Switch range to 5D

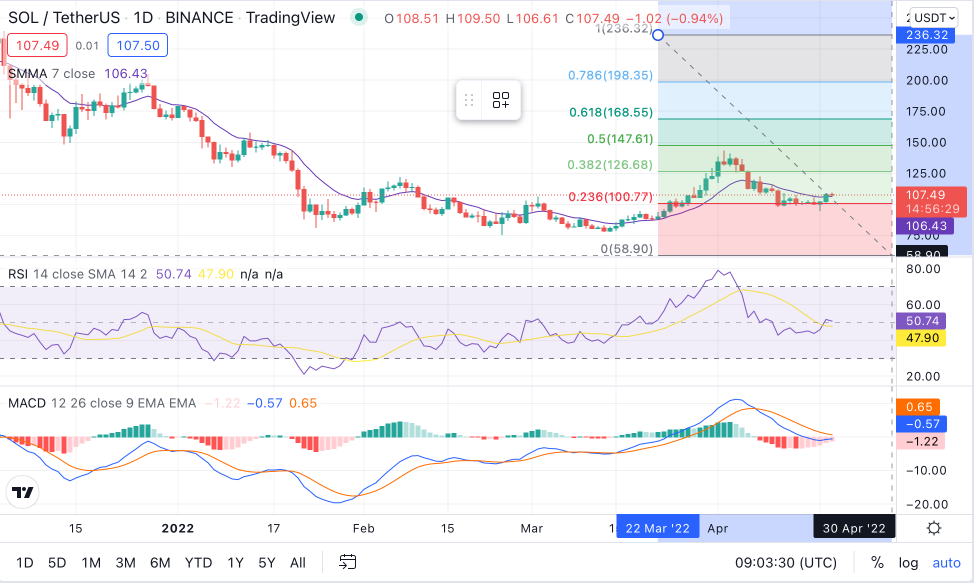pos(57,563)
